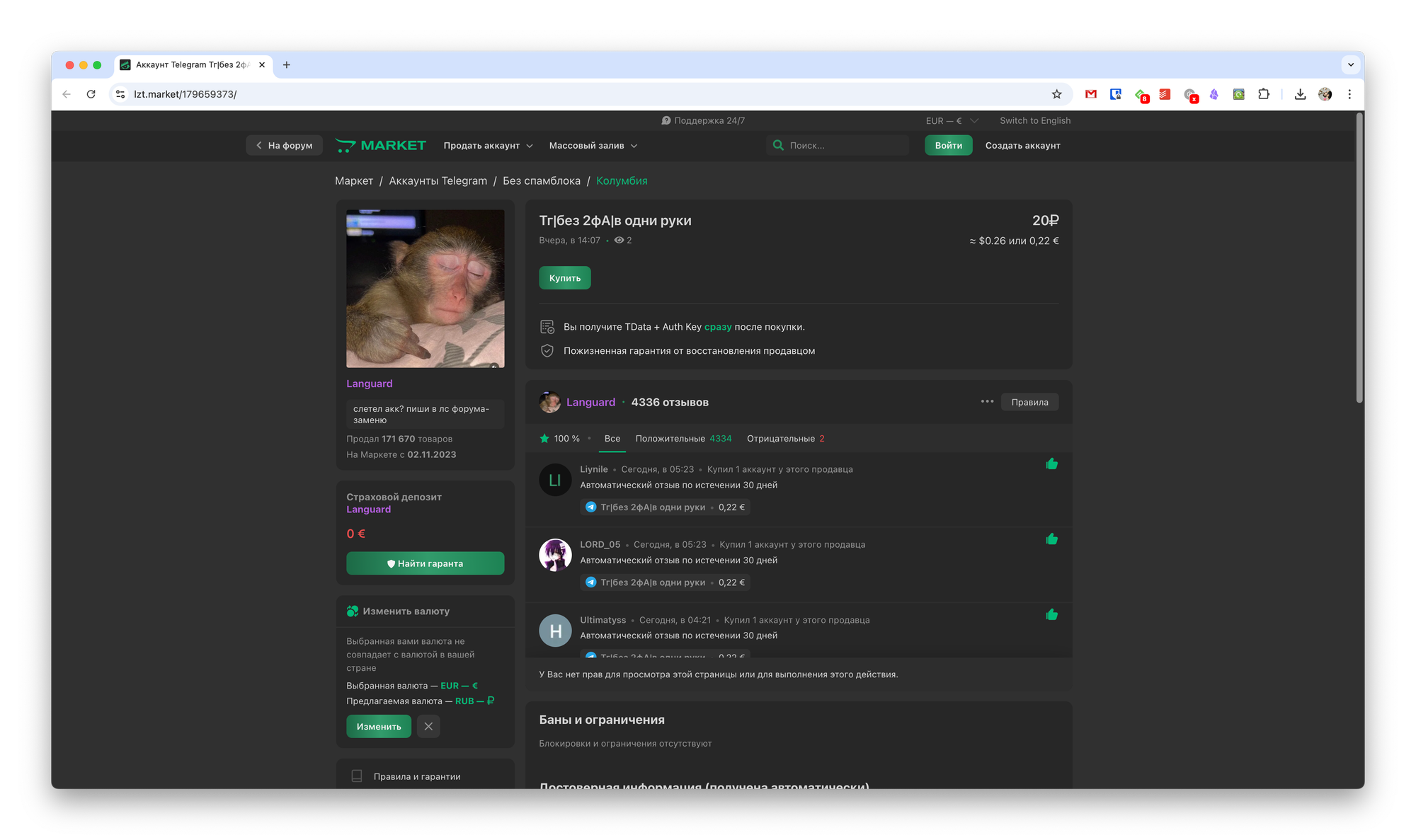Click the search magnifier icon
This screenshot has width=1416, height=840.
[778, 145]
